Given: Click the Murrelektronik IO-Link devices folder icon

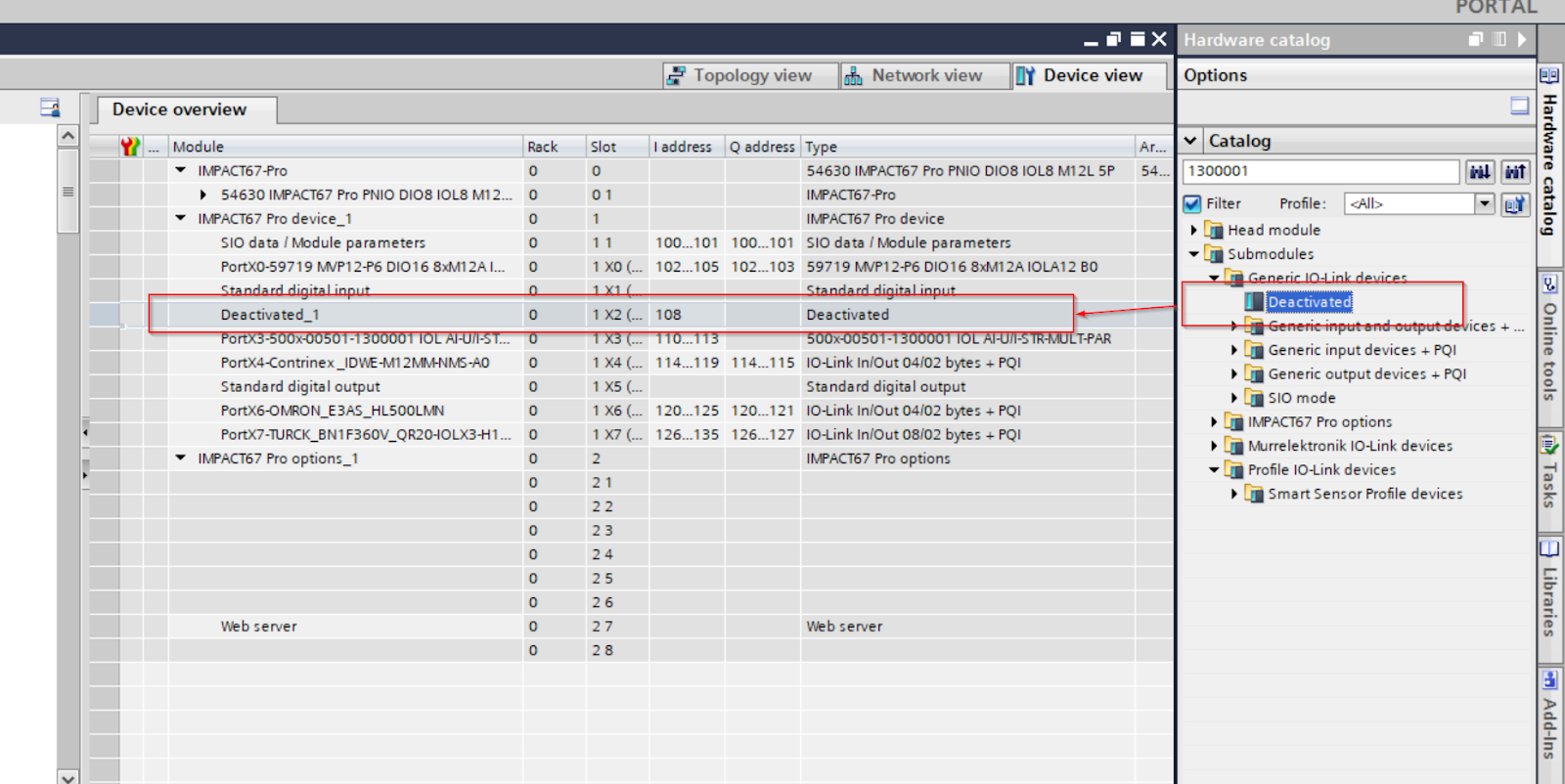Looking at the screenshot, I should [x=1234, y=446].
